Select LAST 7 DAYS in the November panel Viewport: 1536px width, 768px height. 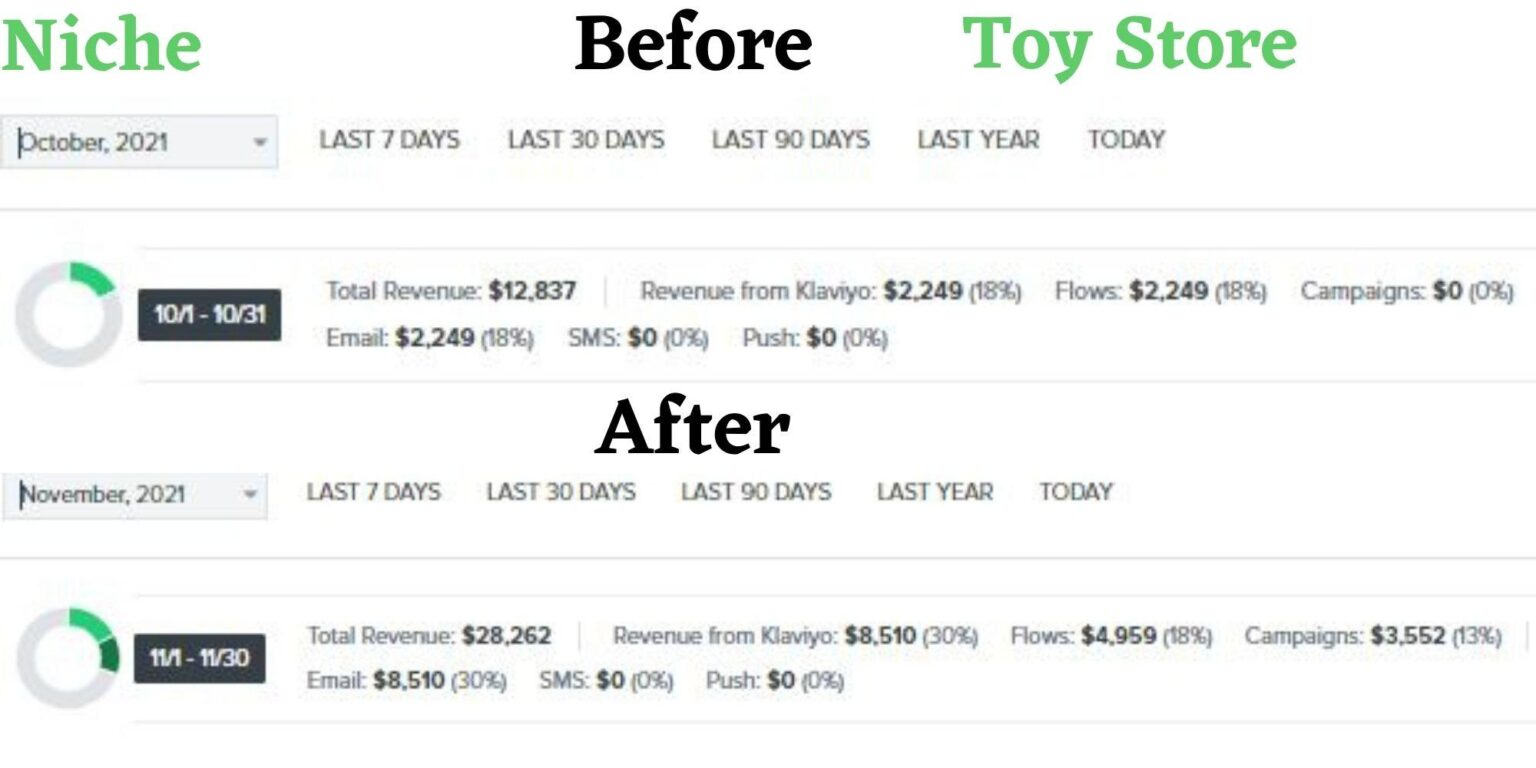pos(373,492)
